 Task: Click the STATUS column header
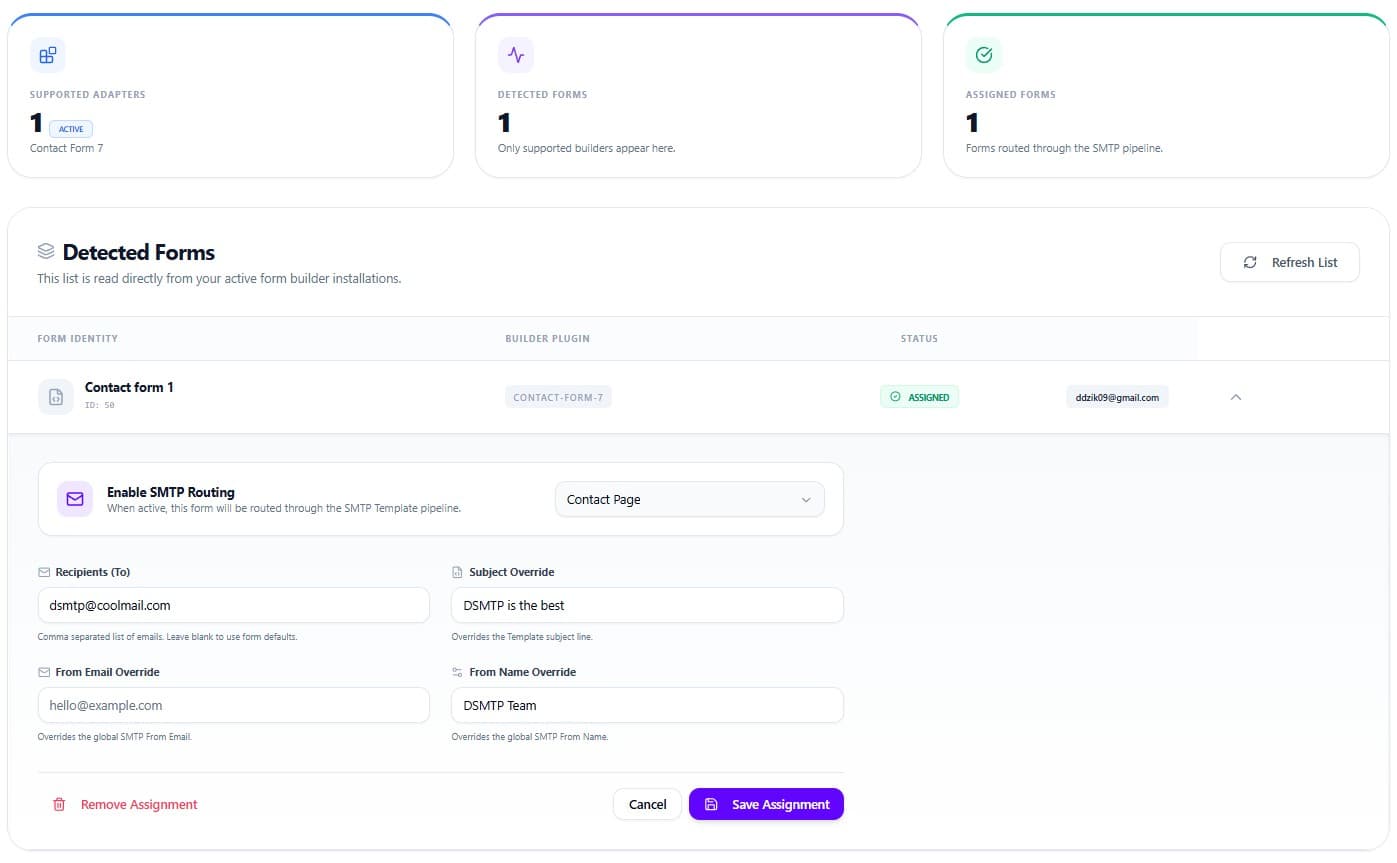click(919, 338)
